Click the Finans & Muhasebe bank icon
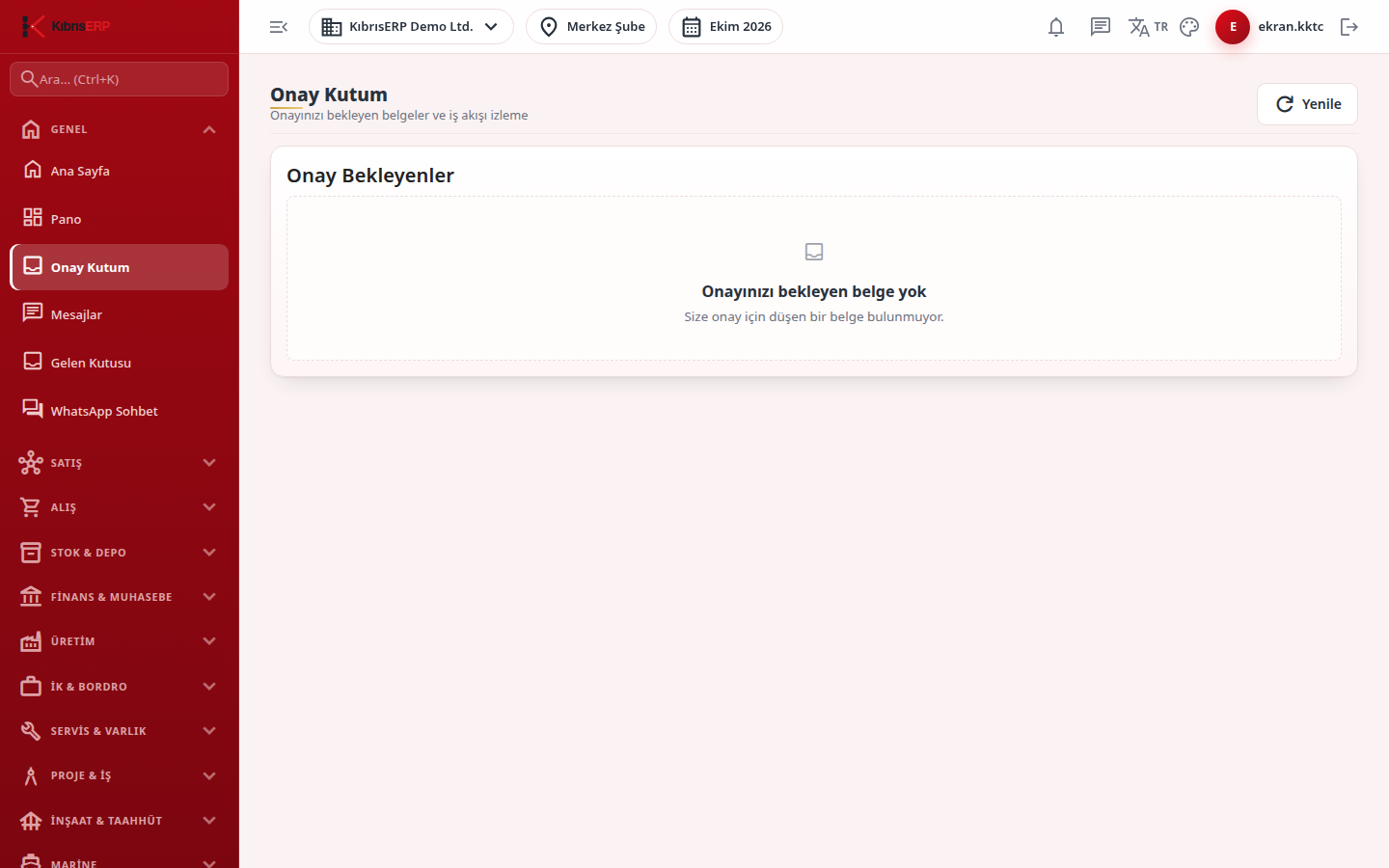1389x868 pixels. (x=31, y=597)
